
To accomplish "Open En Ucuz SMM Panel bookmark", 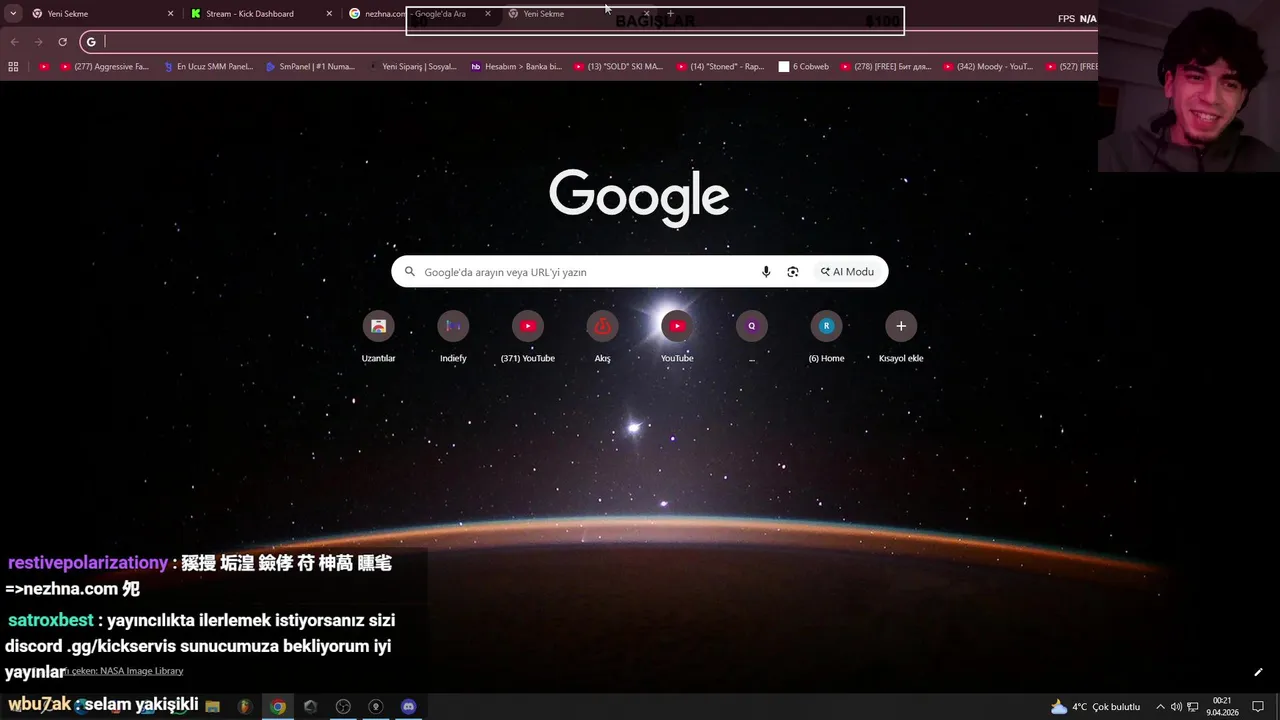I will [x=208, y=67].
